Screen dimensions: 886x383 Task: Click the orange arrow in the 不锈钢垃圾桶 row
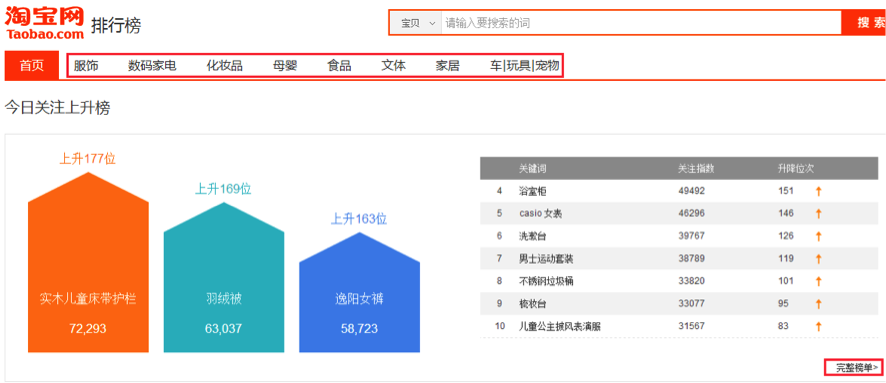818,281
